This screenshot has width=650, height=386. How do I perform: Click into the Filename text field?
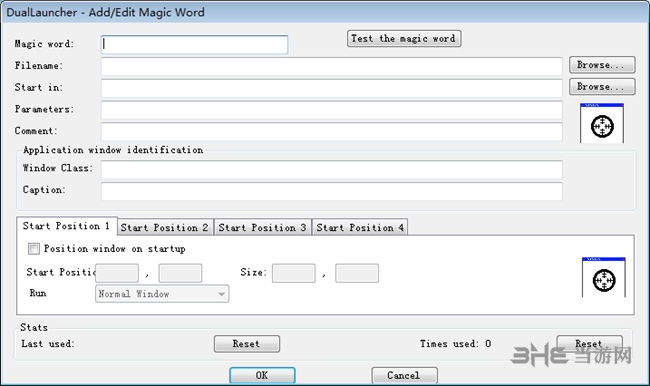coord(332,66)
